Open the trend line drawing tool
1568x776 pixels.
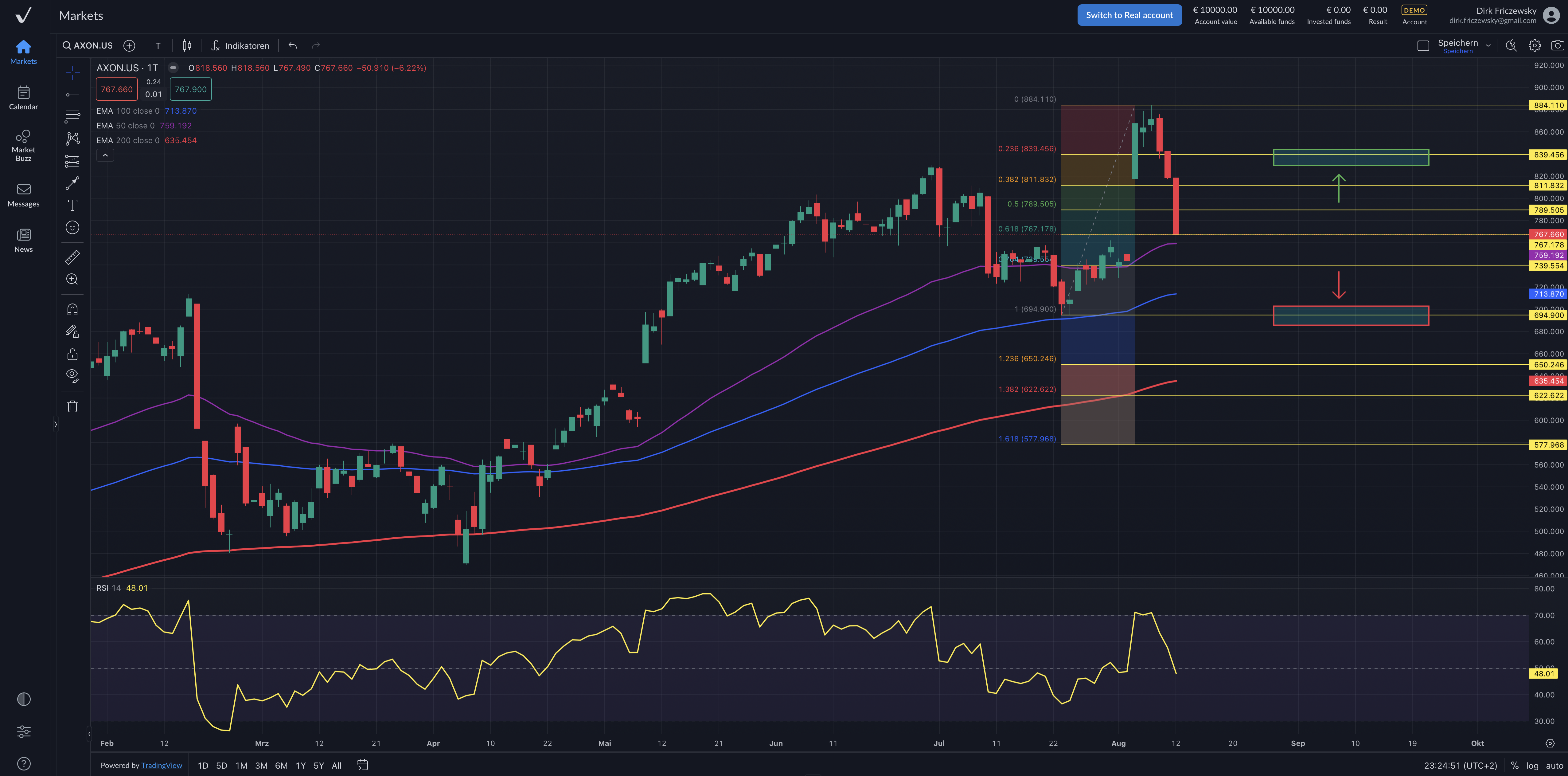tap(72, 94)
